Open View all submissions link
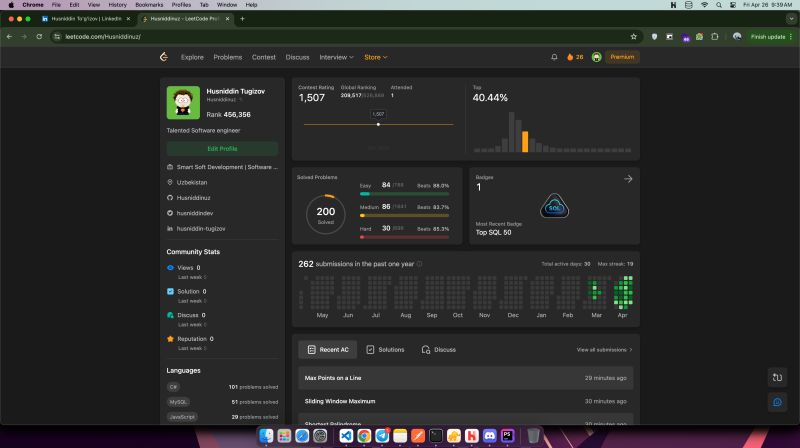The image size is (800, 448). [604, 350]
